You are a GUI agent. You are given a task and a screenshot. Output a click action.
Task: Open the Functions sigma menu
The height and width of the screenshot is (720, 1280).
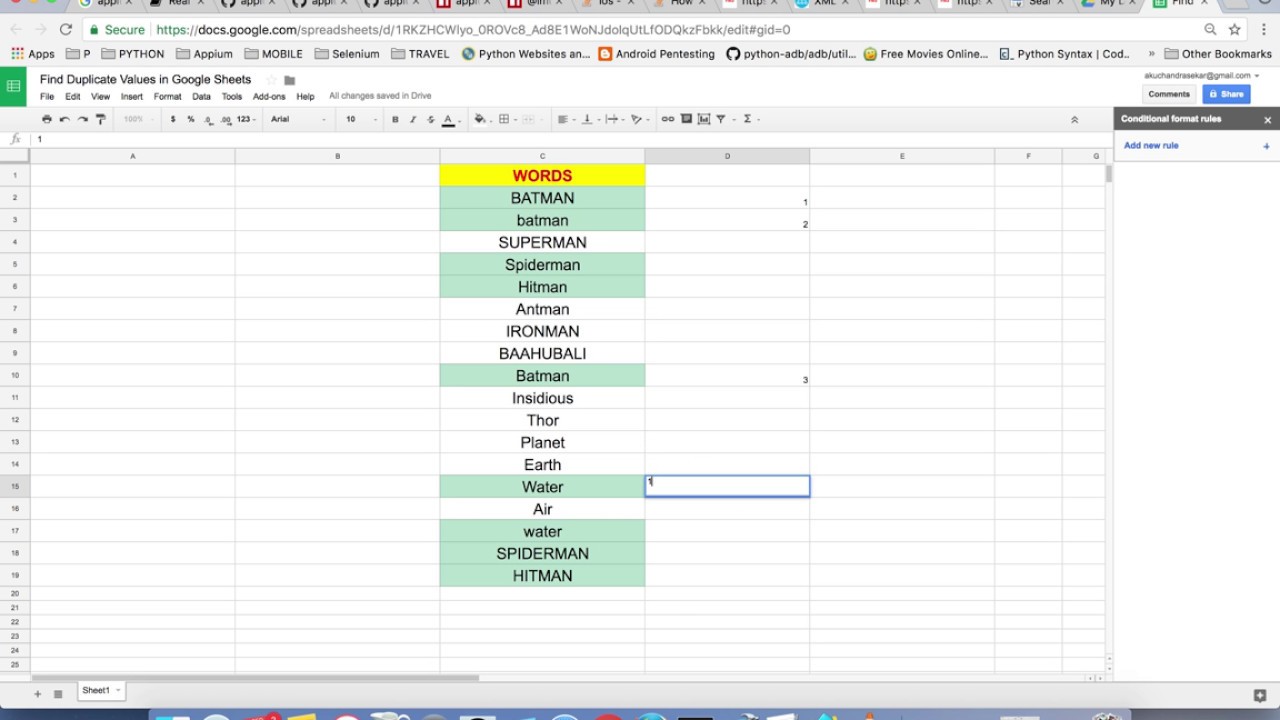pos(749,119)
